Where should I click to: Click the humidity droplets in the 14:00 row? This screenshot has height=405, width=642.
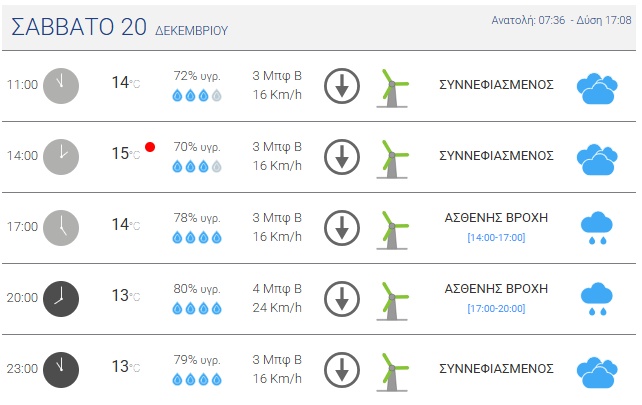pyautogui.click(x=197, y=166)
